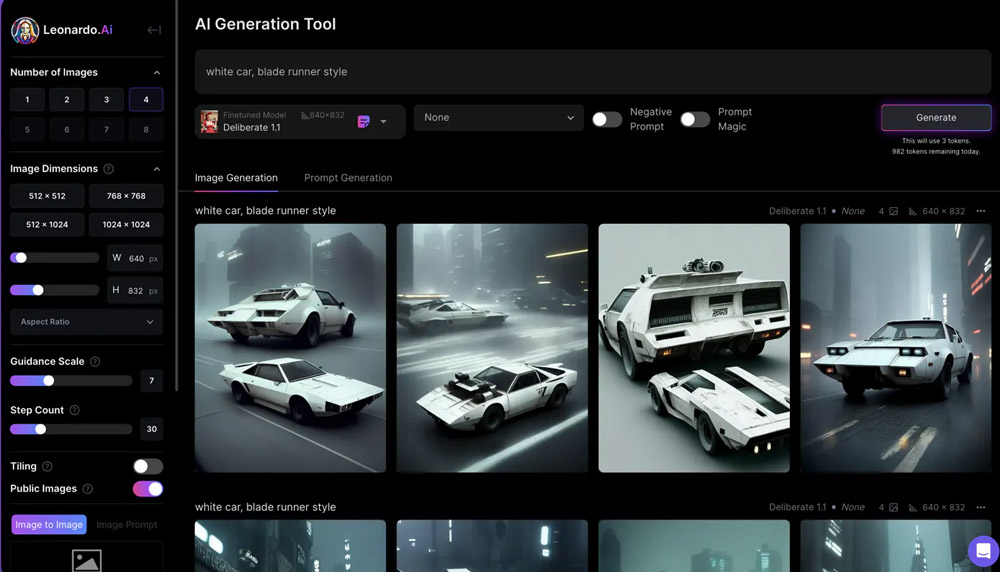Viewport: 1000px width, 572px height.
Task: Switch to Image Generation tab
Action: 236,178
